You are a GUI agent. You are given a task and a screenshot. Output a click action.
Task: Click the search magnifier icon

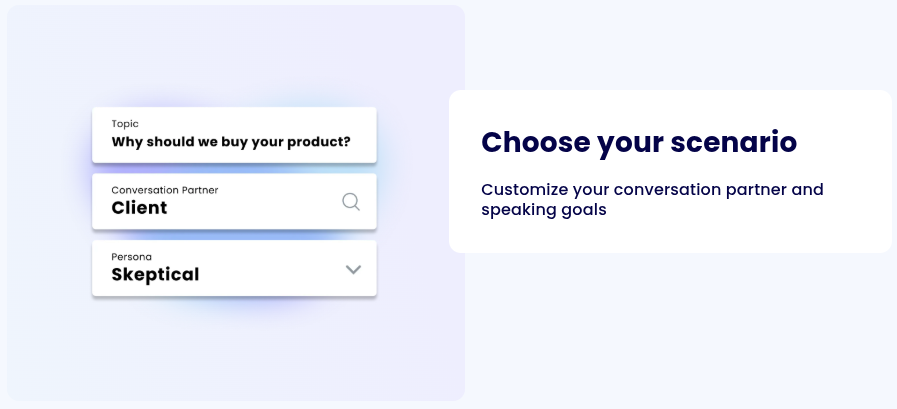coord(351,201)
